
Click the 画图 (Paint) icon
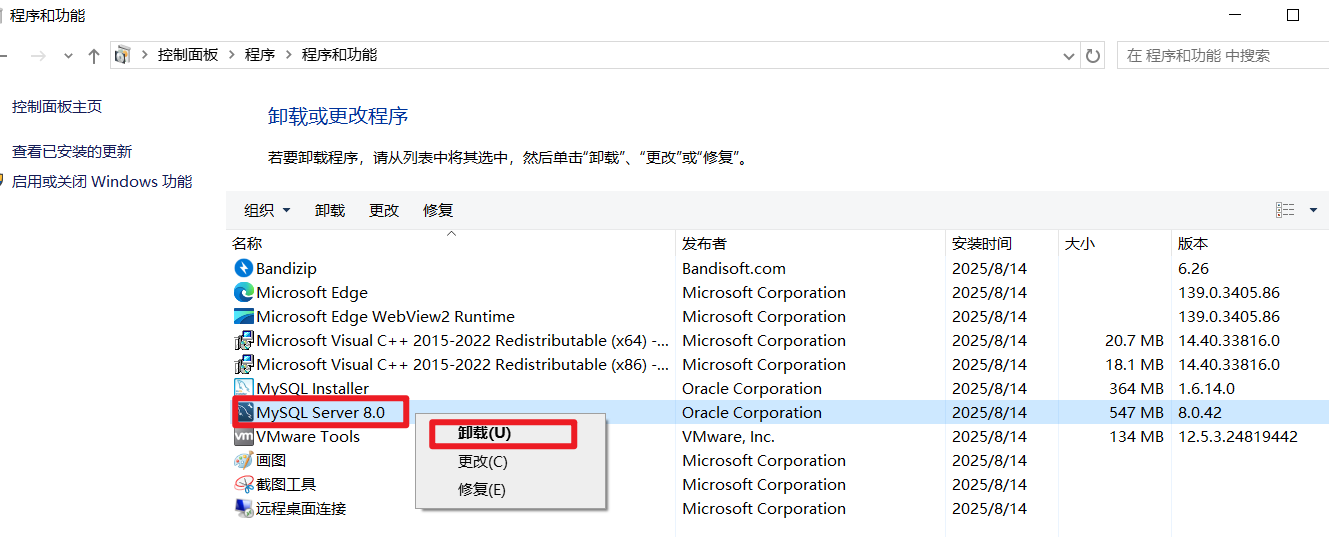(243, 460)
